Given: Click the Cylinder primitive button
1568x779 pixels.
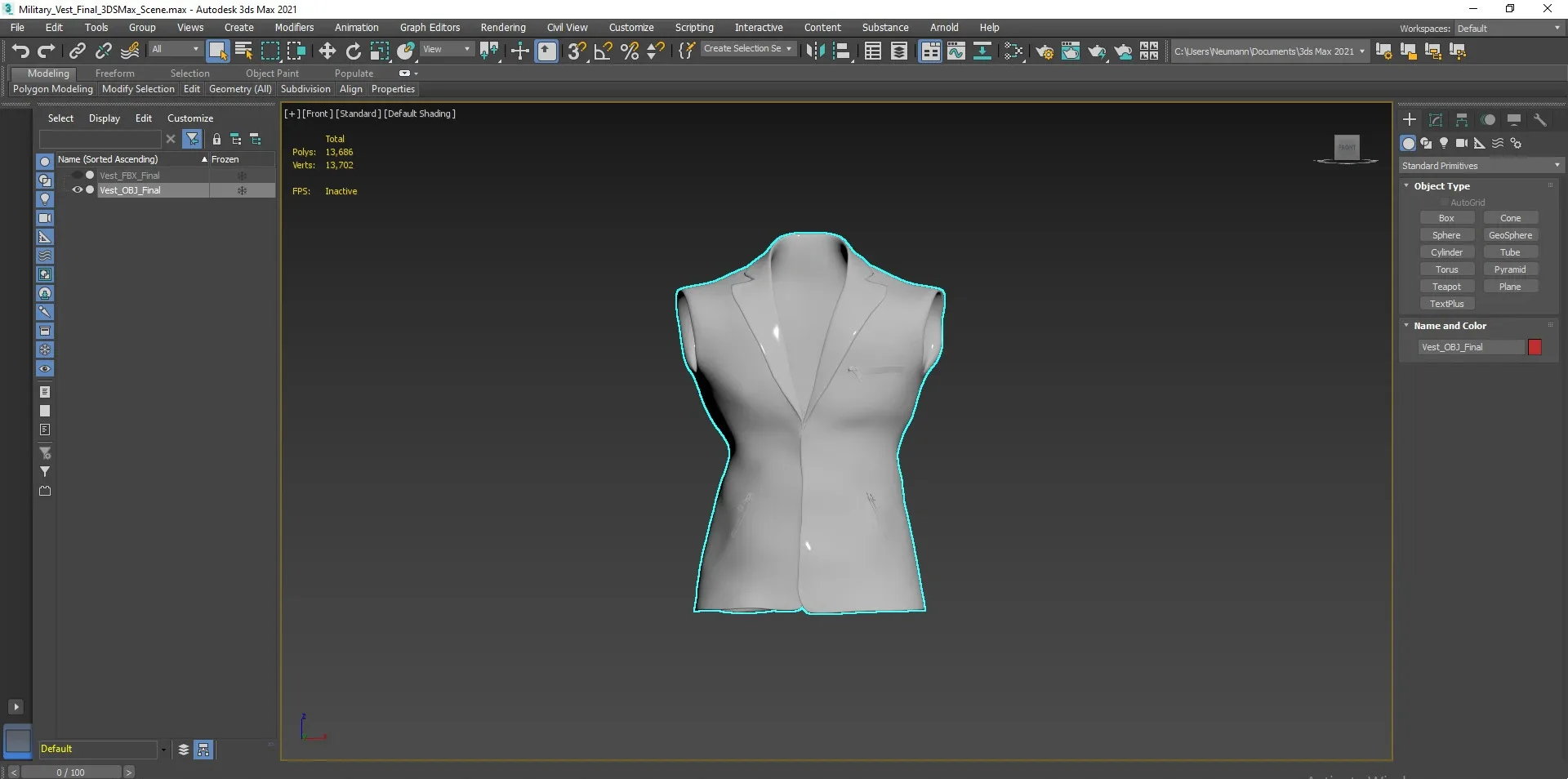Looking at the screenshot, I should 1446,252.
